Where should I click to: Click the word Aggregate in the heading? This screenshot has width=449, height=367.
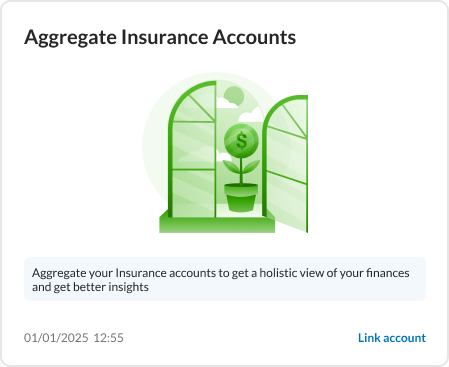click(x=70, y=38)
